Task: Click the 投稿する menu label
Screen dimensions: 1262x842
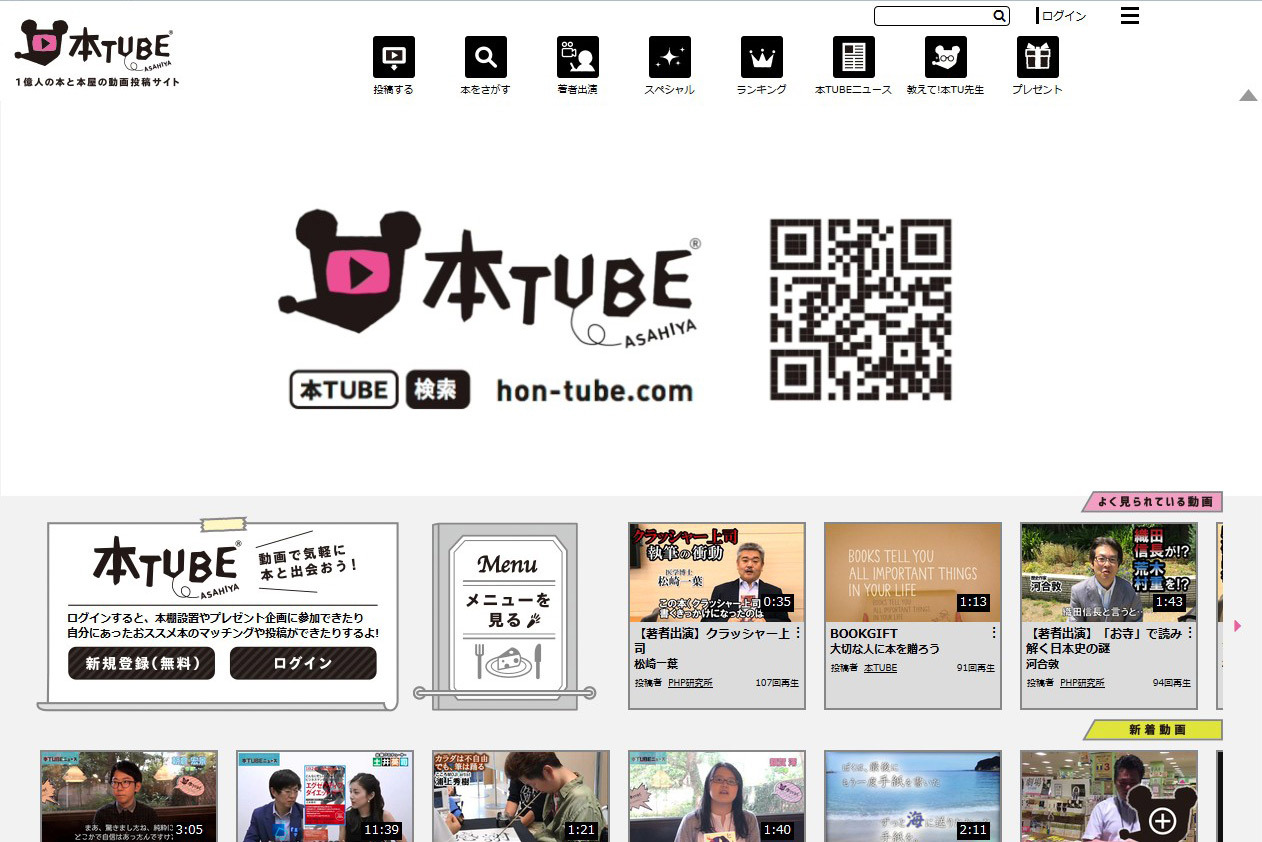Action: (394, 89)
